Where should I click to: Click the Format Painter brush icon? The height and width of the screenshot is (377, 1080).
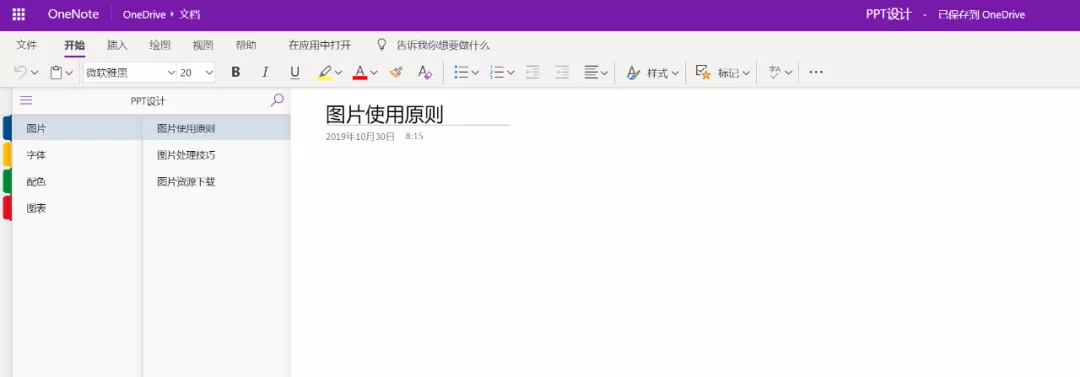(x=395, y=72)
